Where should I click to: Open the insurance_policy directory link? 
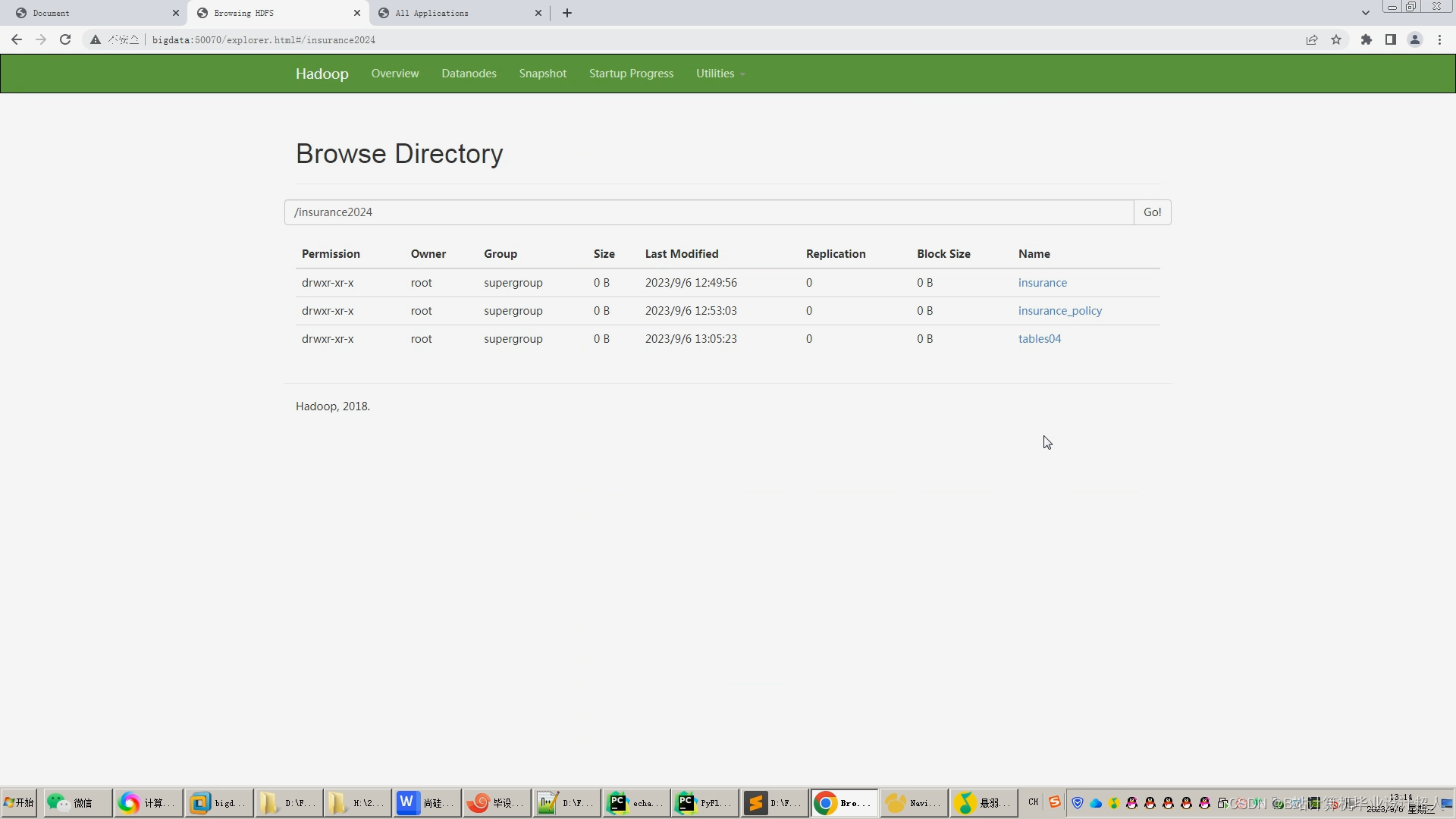[1059, 311]
